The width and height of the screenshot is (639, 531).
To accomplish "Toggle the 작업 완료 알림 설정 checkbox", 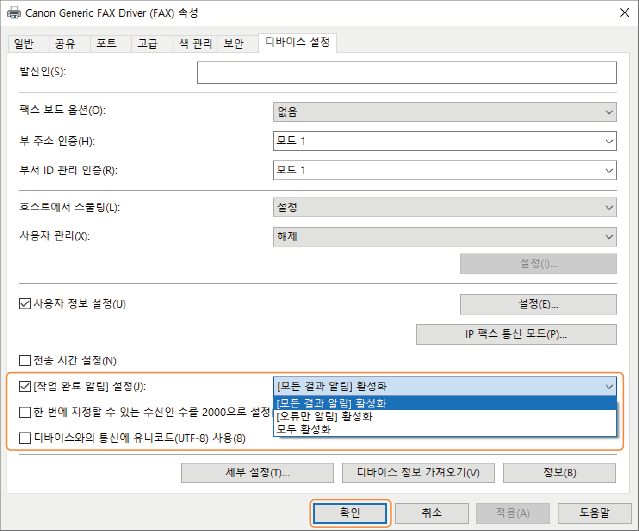I will click(25, 385).
